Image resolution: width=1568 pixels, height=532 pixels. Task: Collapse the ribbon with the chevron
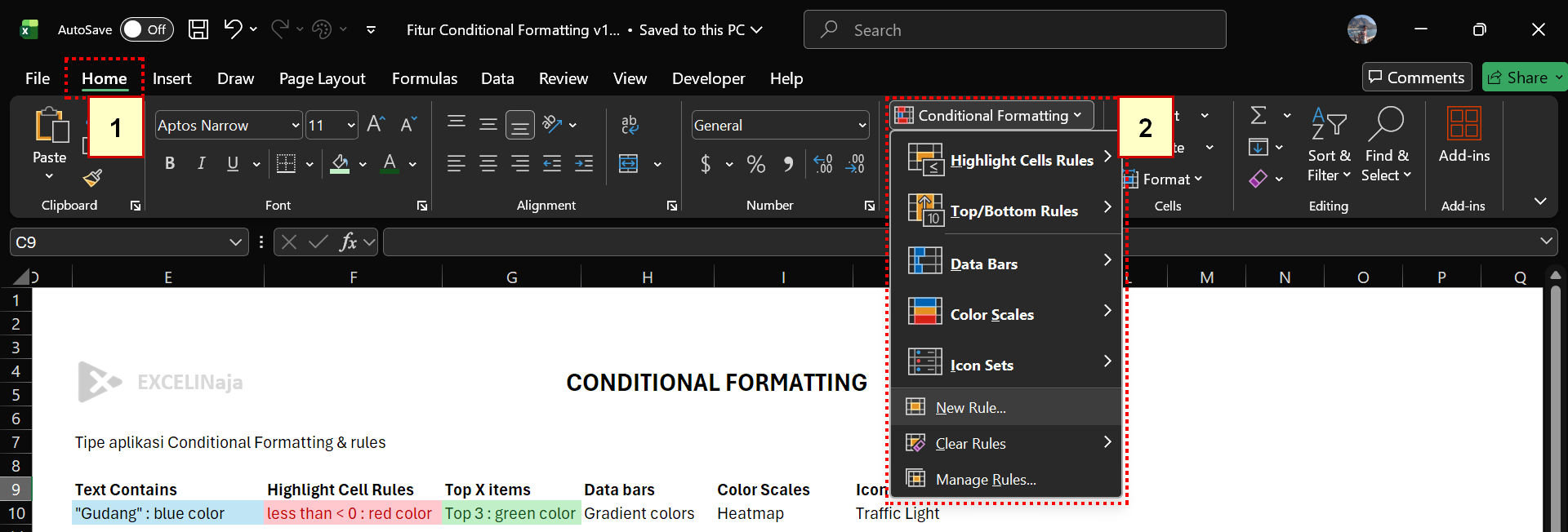(x=1540, y=201)
